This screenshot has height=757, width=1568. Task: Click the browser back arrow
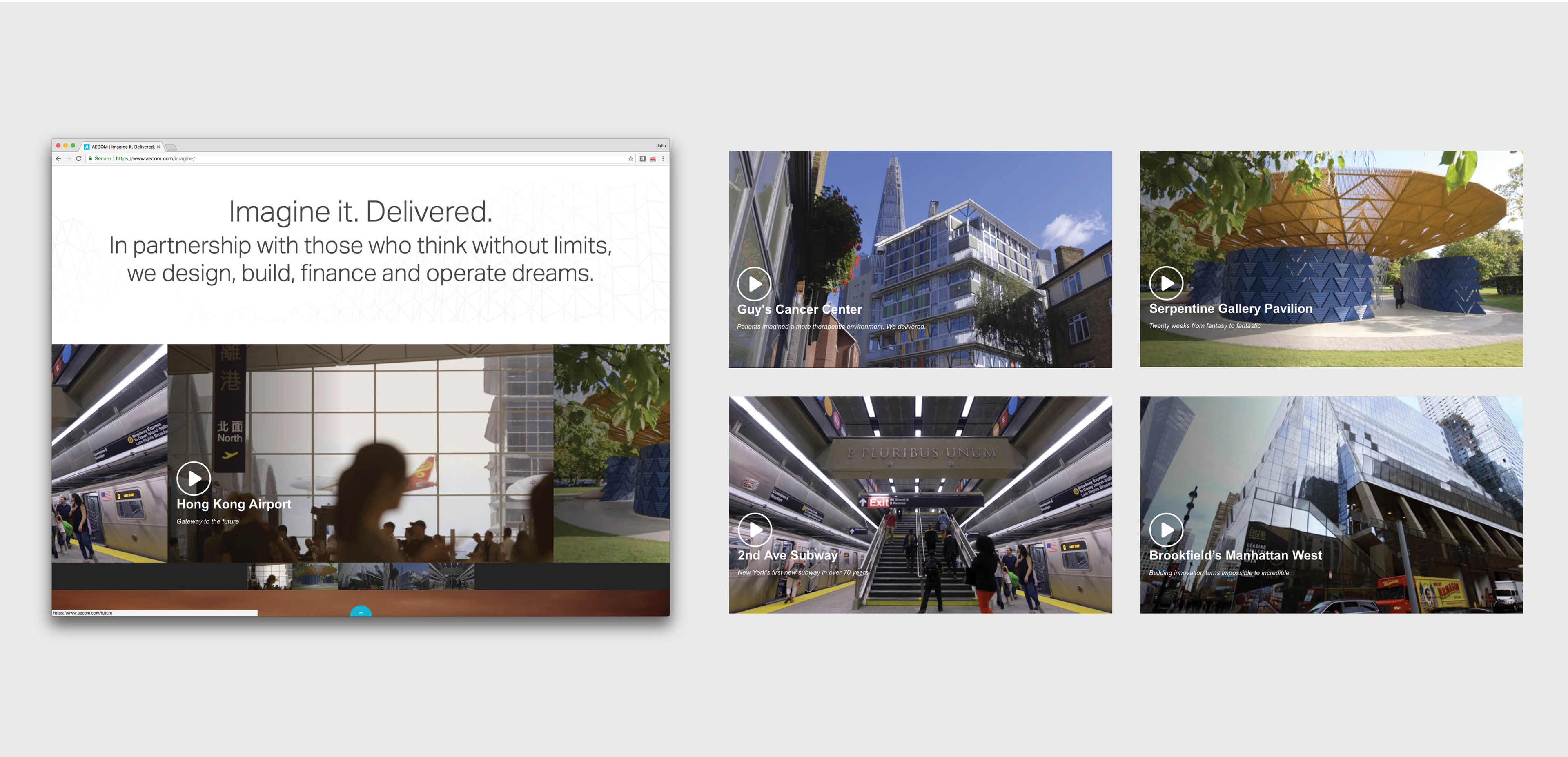(x=58, y=159)
